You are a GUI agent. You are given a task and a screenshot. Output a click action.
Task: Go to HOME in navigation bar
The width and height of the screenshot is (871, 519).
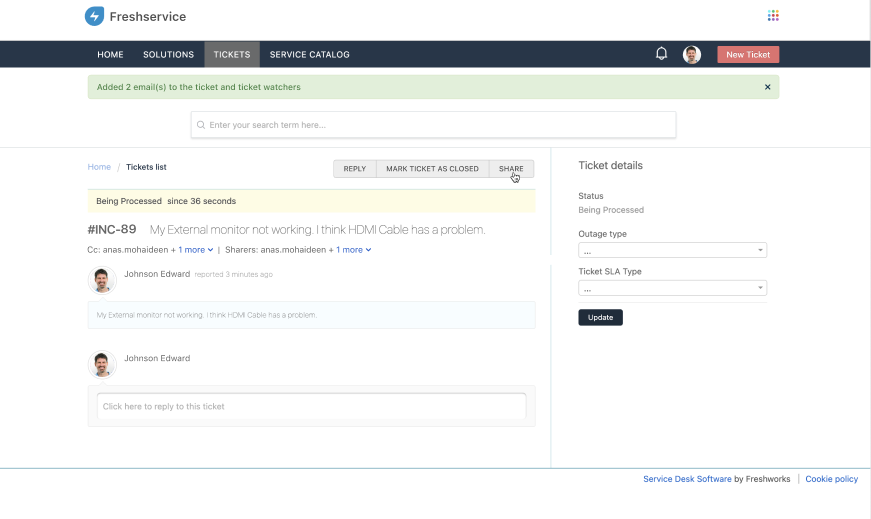click(110, 54)
